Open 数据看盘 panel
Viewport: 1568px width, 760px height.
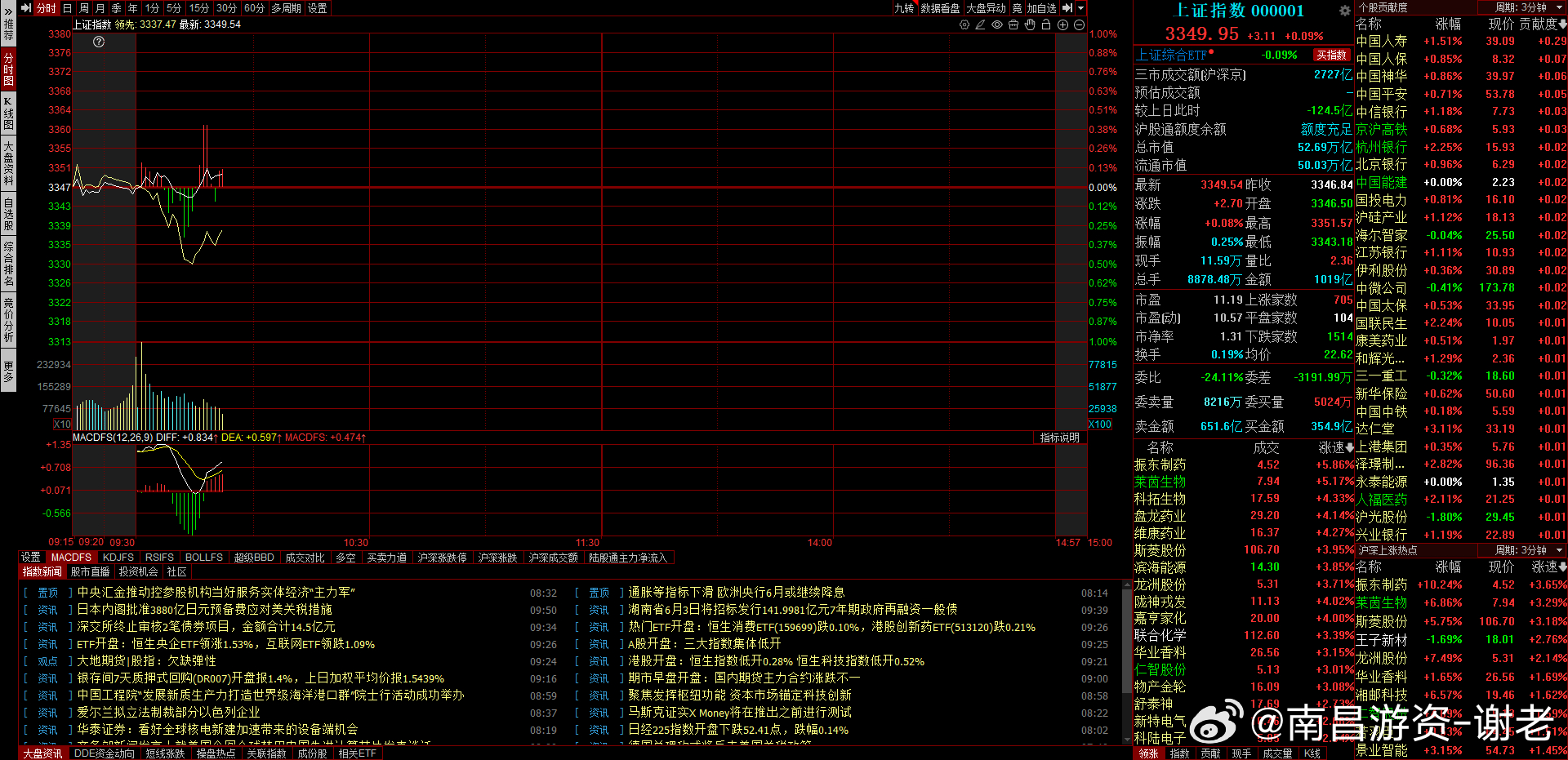(940, 8)
